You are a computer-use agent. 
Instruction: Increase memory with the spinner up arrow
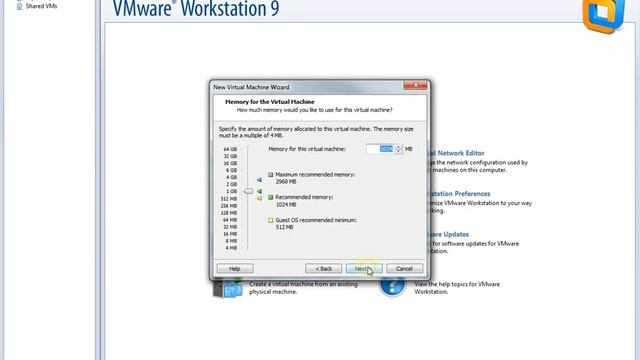[x=398, y=147]
